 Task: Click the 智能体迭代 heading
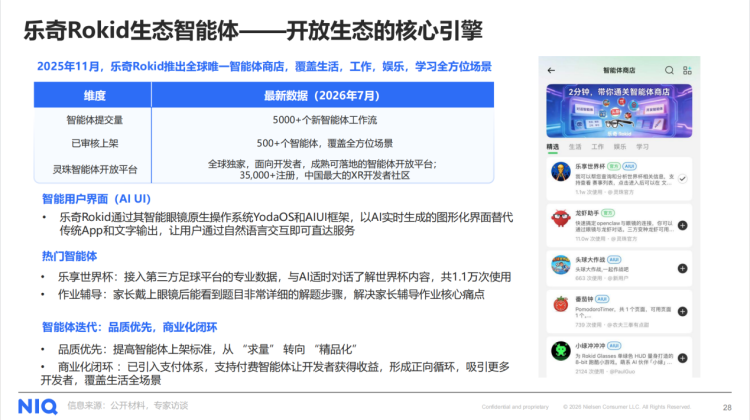coord(129,327)
